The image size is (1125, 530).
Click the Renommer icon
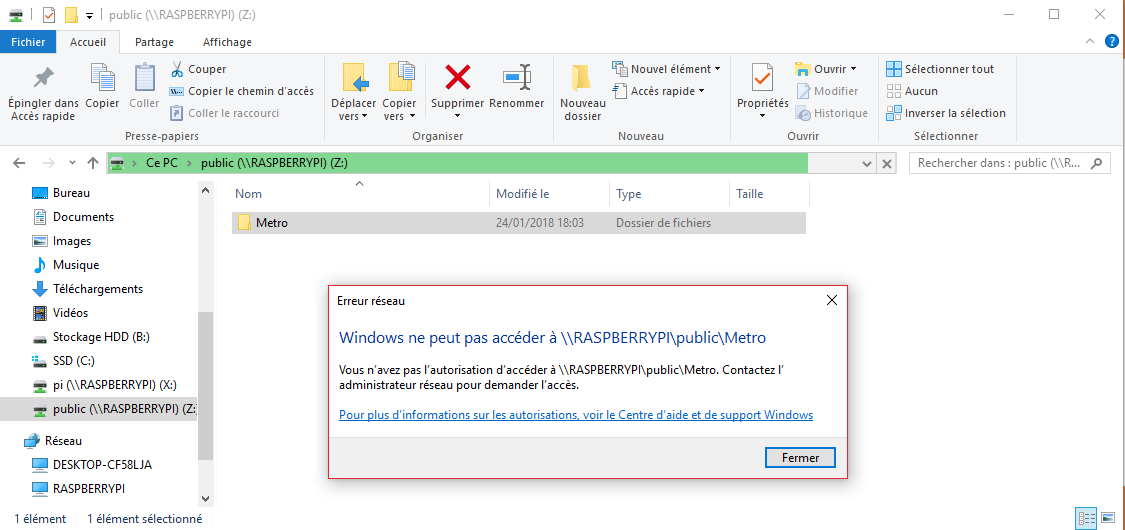coord(517,77)
